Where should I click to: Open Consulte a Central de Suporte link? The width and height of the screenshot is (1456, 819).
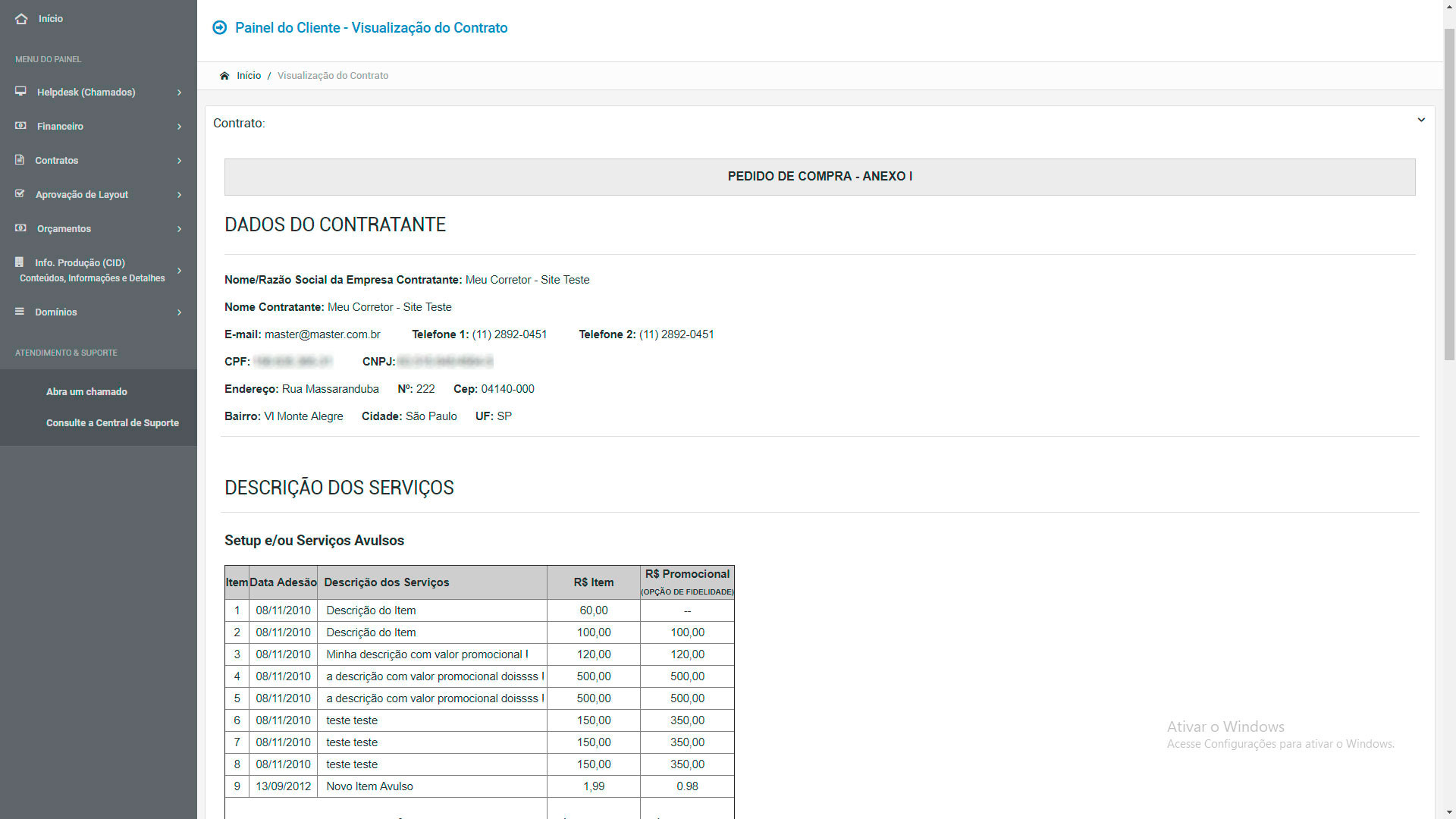112,423
